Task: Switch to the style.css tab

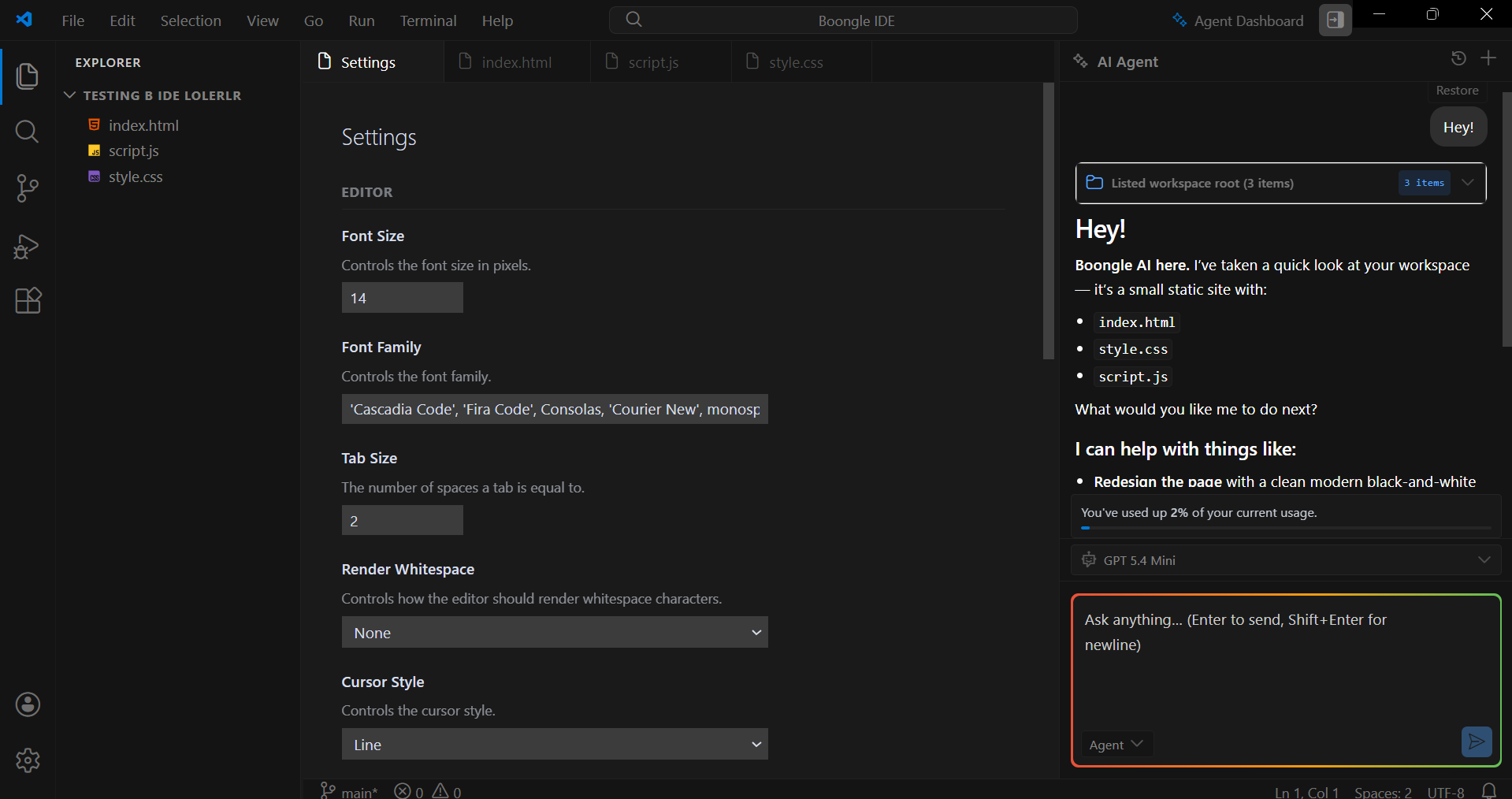Action: point(802,61)
